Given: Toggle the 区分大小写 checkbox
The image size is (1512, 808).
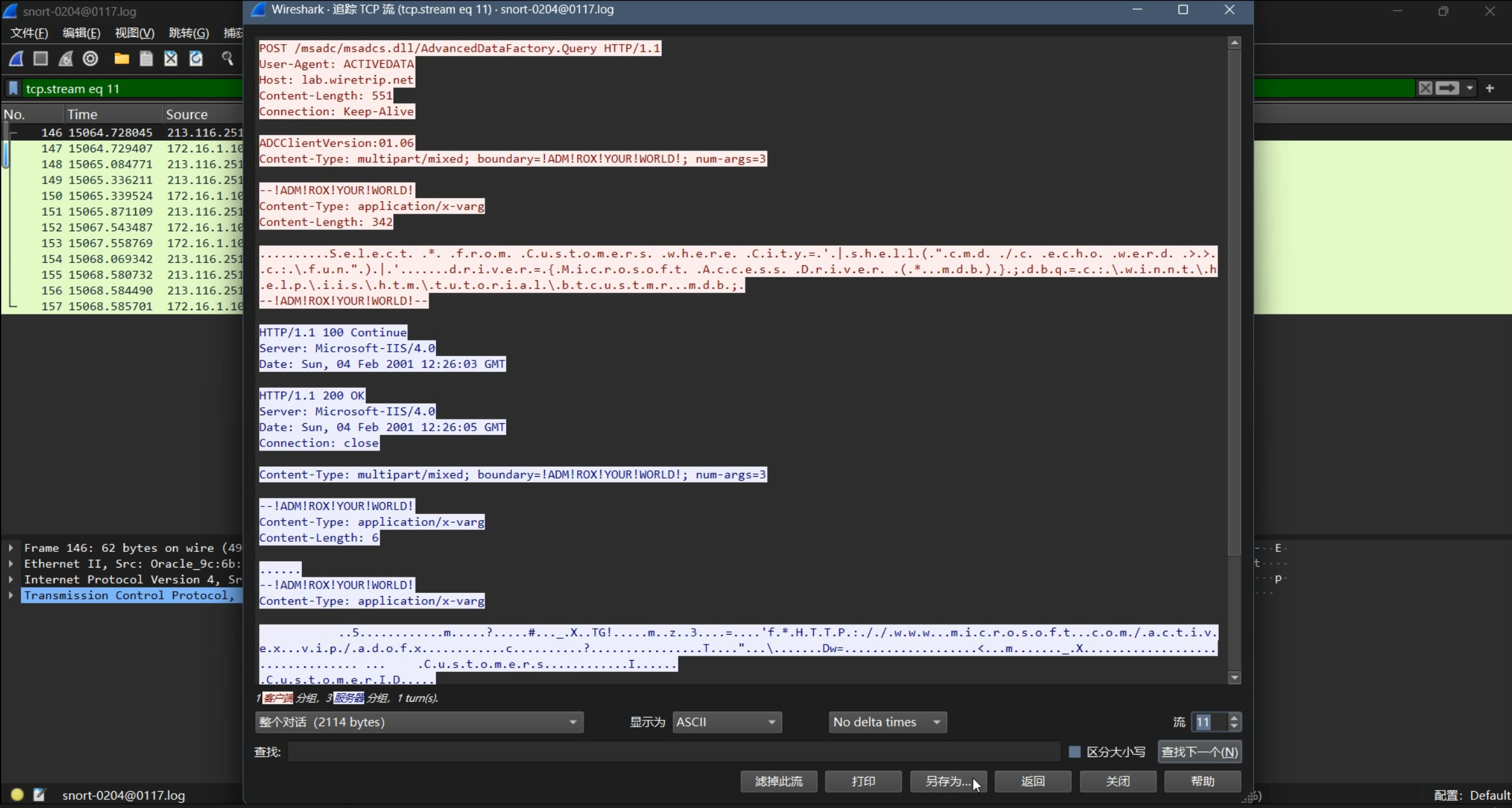Looking at the screenshot, I should pos(1075,751).
